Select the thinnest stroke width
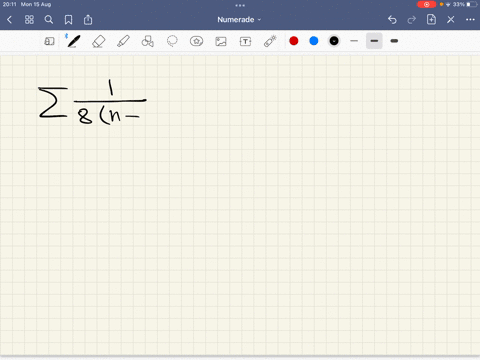Viewport: 480px width, 360px height. click(354, 41)
